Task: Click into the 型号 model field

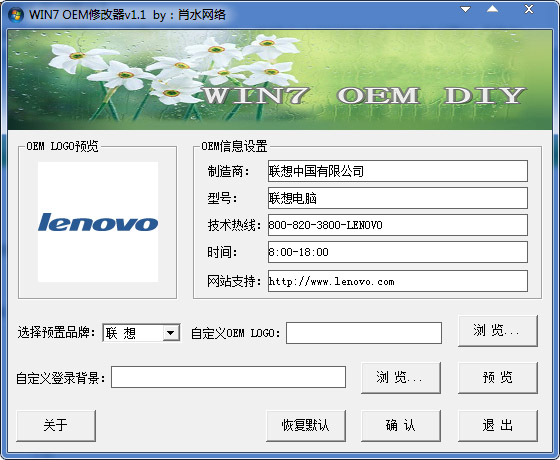Action: 398,198
